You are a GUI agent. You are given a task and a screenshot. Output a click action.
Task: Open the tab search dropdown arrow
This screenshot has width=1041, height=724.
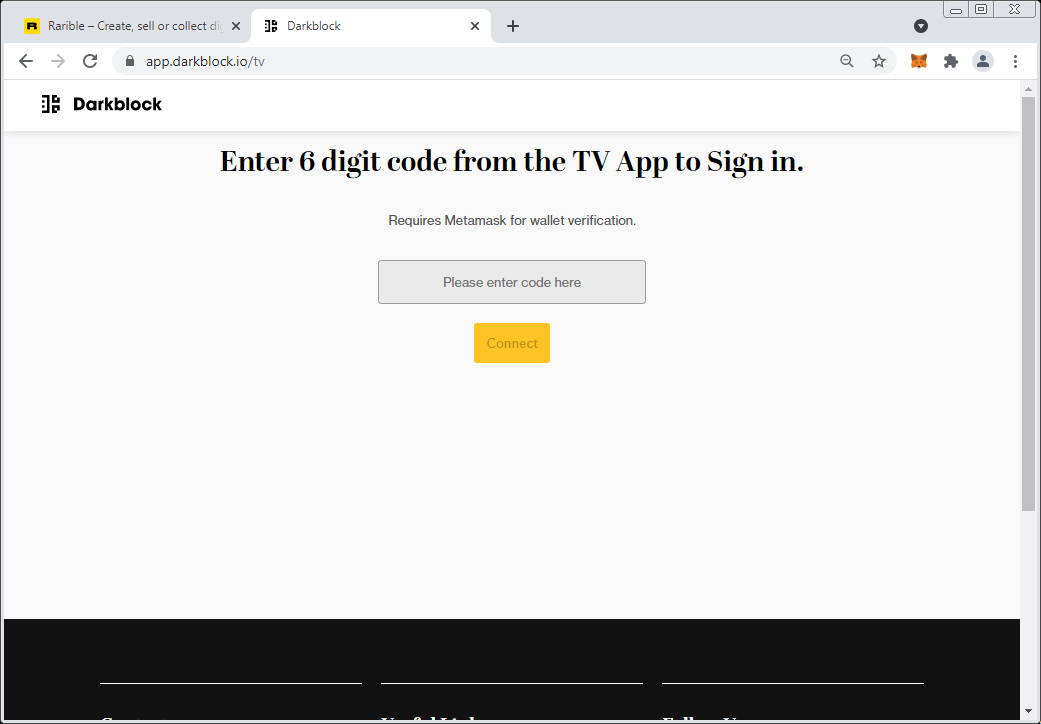(x=921, y=26)
